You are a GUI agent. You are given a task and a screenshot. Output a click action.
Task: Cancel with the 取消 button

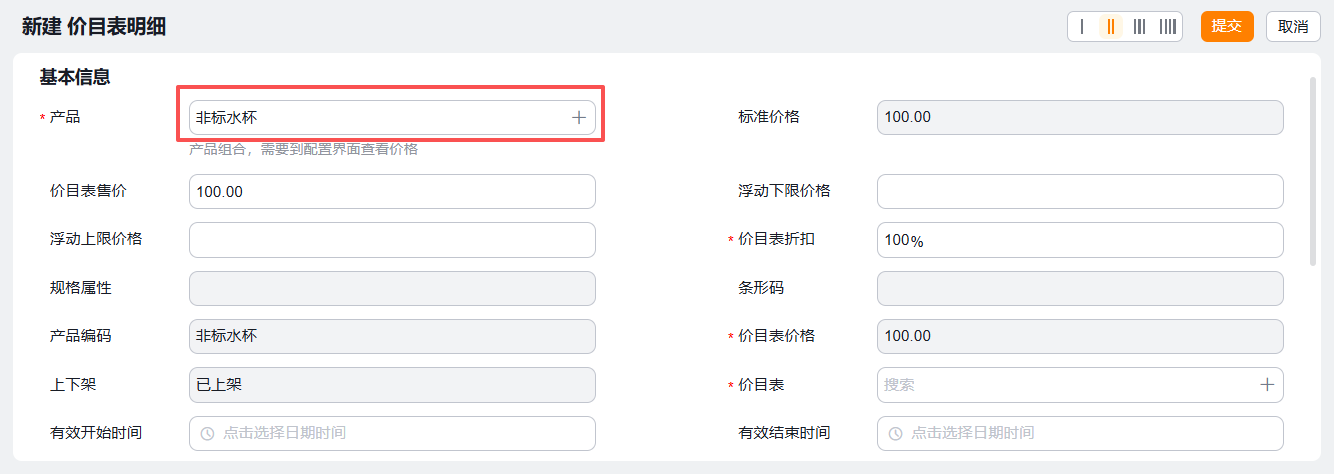tap(1293, 27)
